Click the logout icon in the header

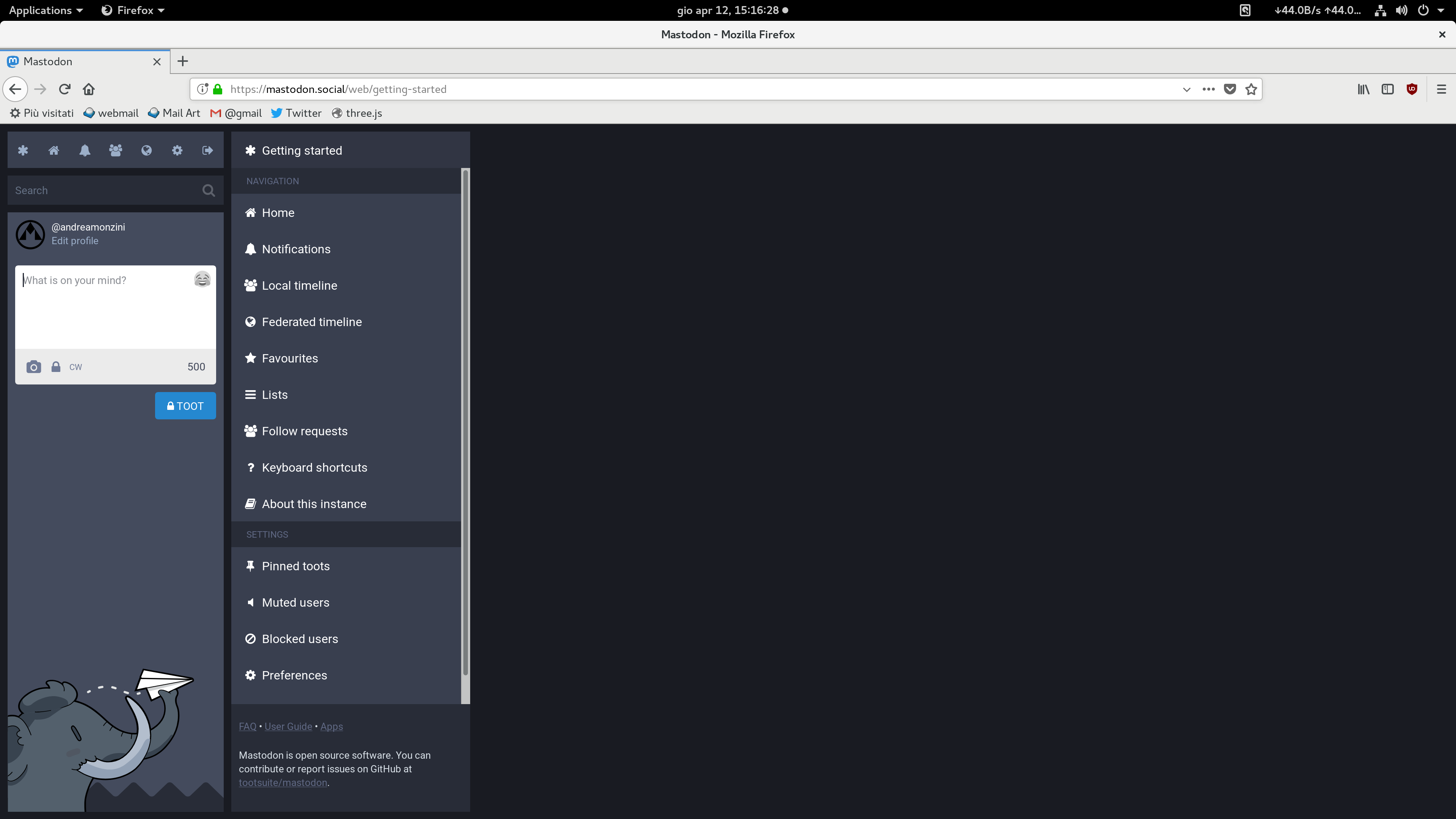207,151
